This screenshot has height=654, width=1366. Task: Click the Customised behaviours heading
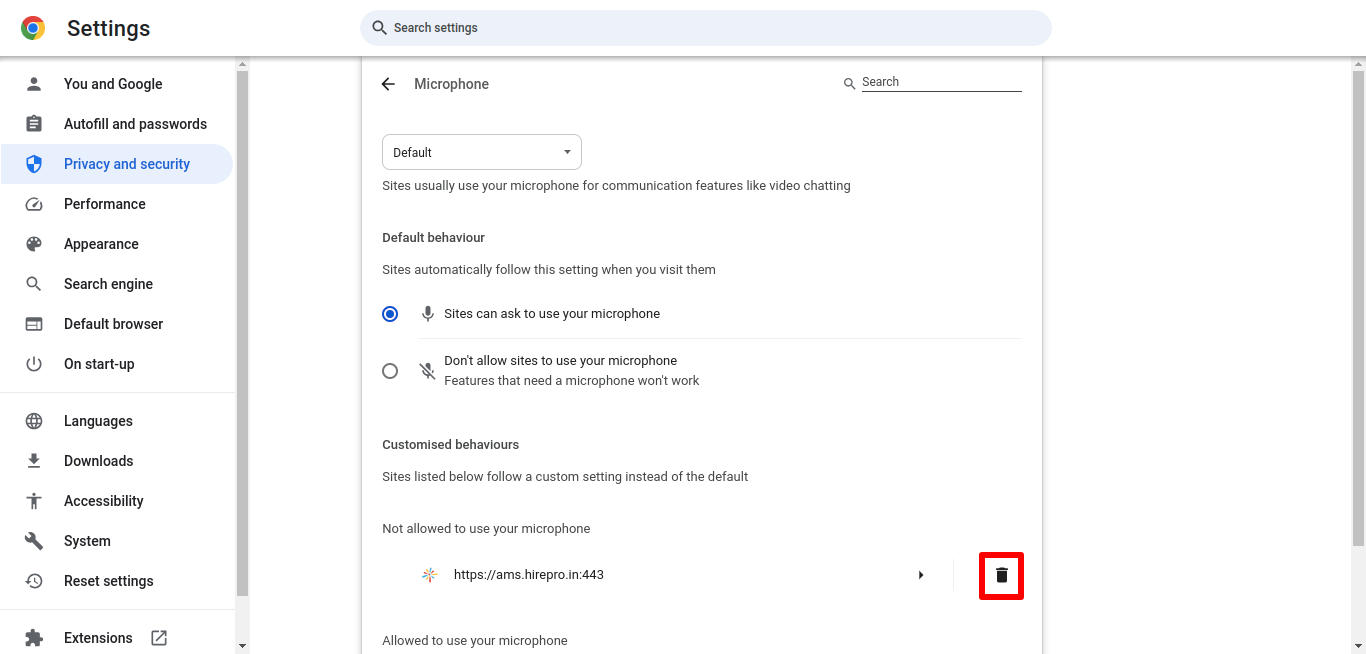click(x=451, y=444)
